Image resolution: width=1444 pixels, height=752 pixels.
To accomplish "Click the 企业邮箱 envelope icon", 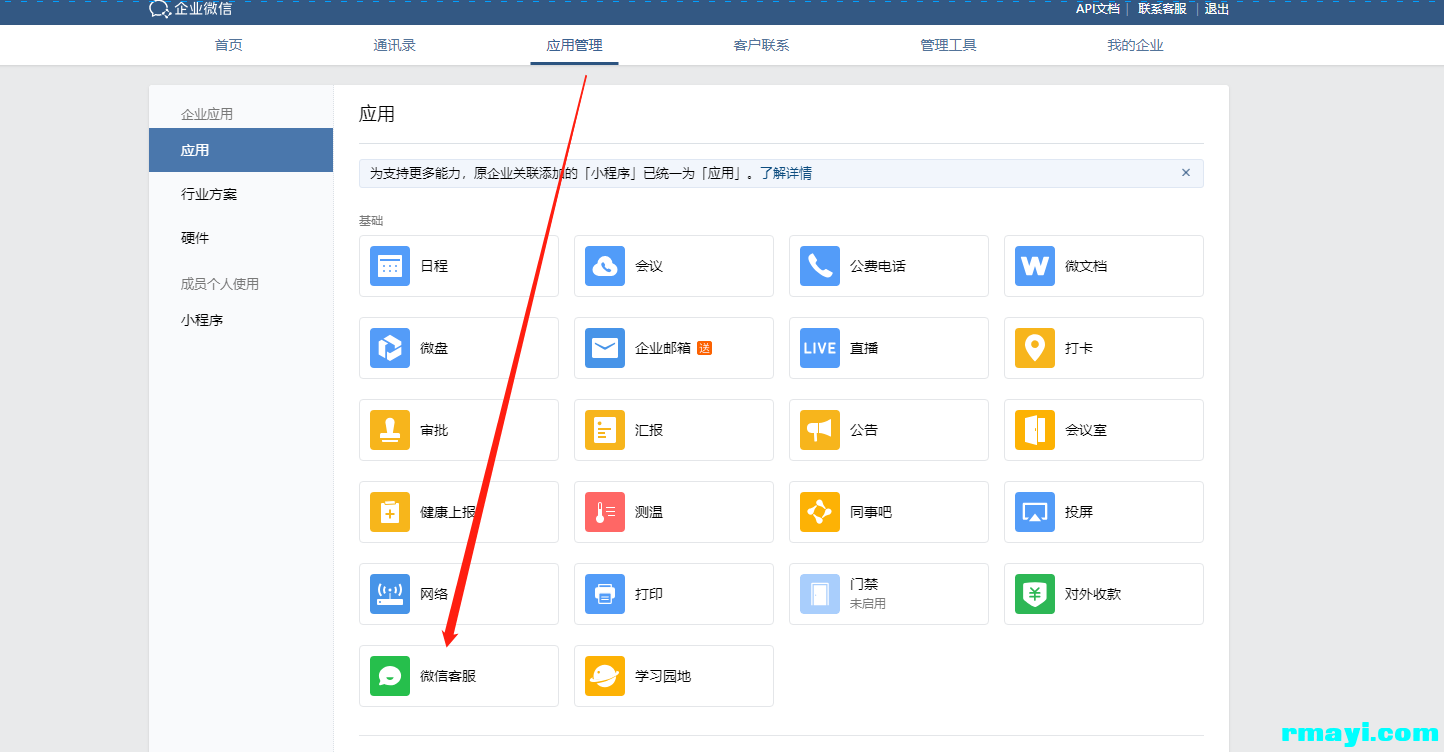I will [604, 348].
